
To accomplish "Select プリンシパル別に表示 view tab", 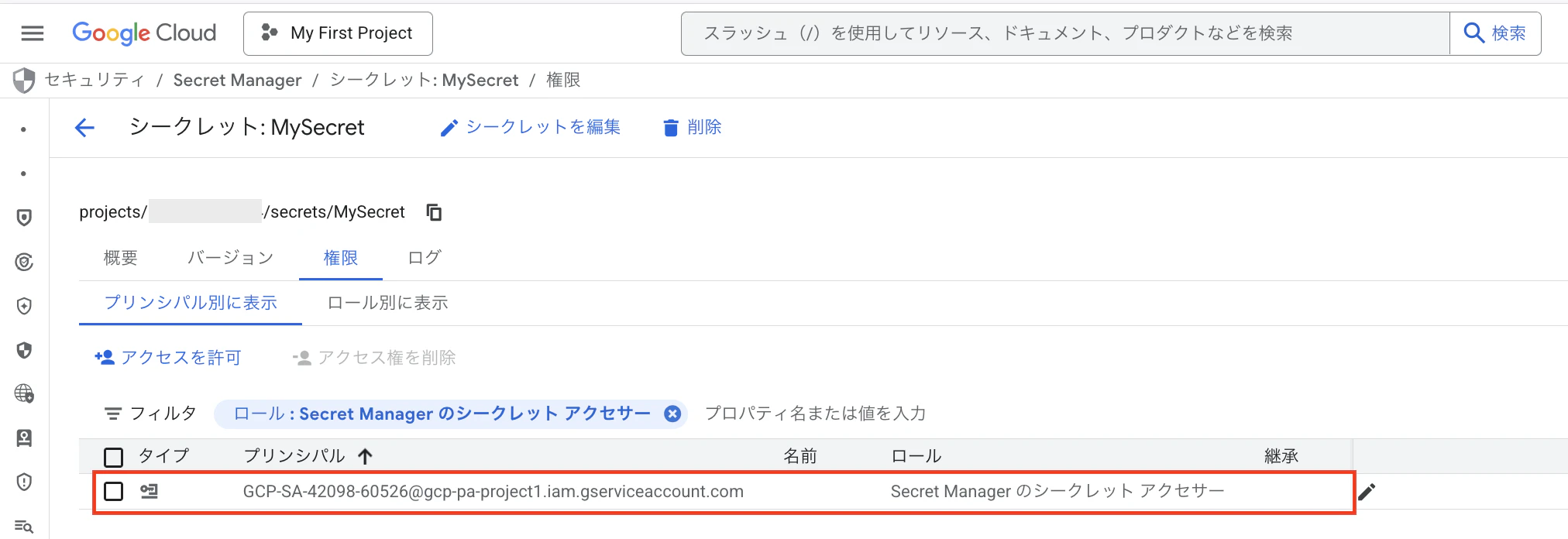I will coord(191,303).
